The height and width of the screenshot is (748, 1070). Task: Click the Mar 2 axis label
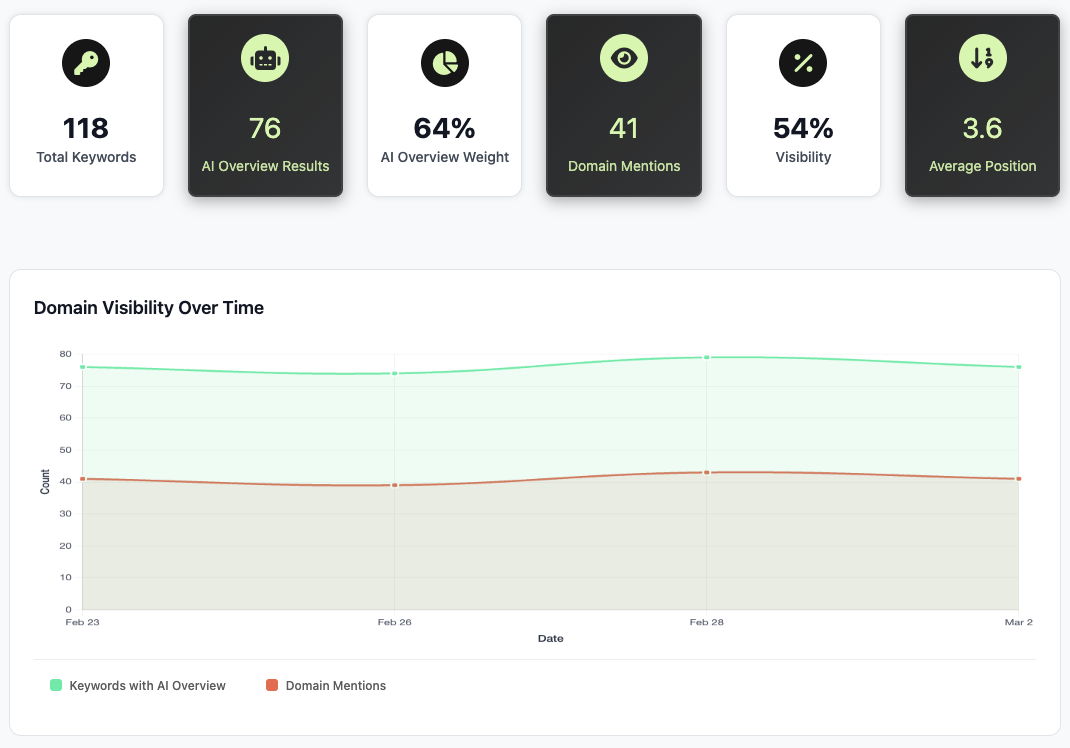pos(1019,621)
